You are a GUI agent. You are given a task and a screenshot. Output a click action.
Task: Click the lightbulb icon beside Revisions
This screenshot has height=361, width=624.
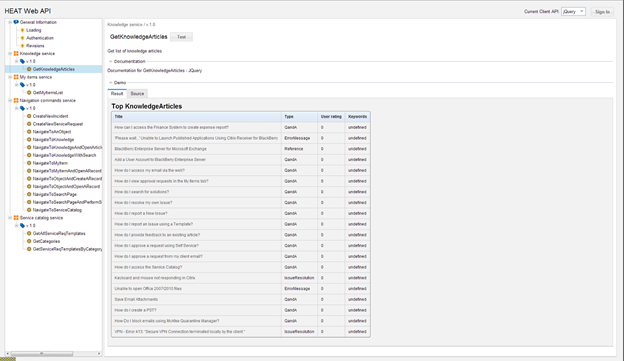(22, 46)
